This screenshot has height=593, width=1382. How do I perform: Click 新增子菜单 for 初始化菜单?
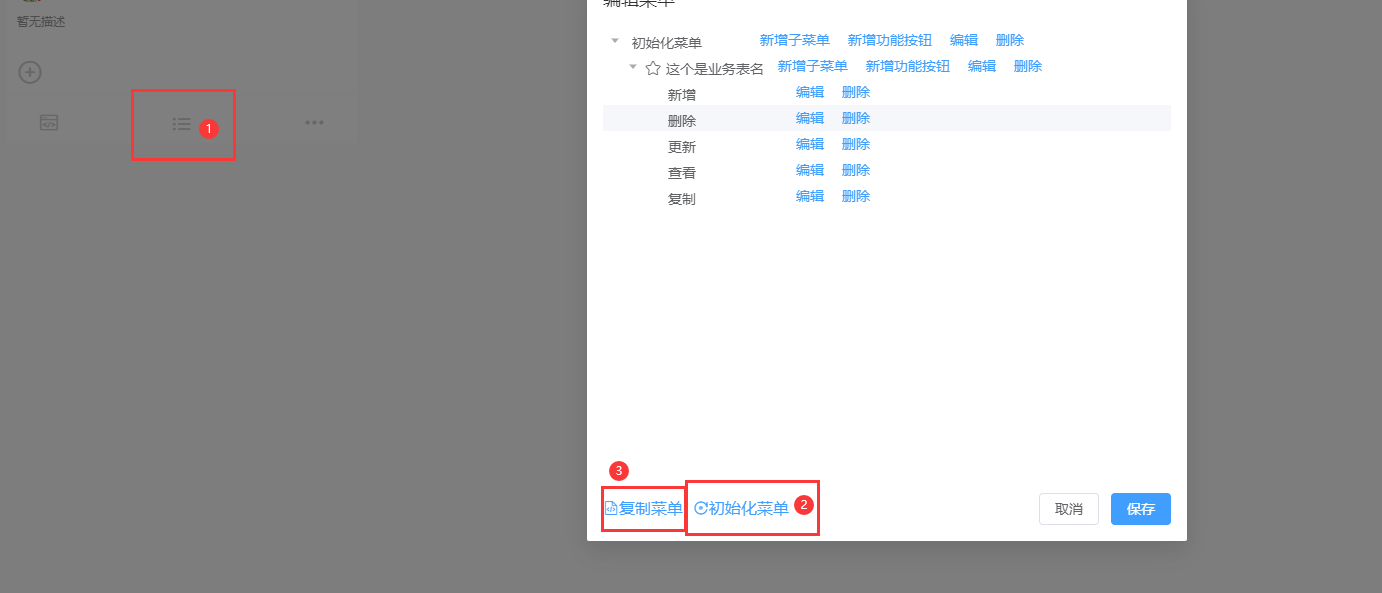tap(794, 40)
